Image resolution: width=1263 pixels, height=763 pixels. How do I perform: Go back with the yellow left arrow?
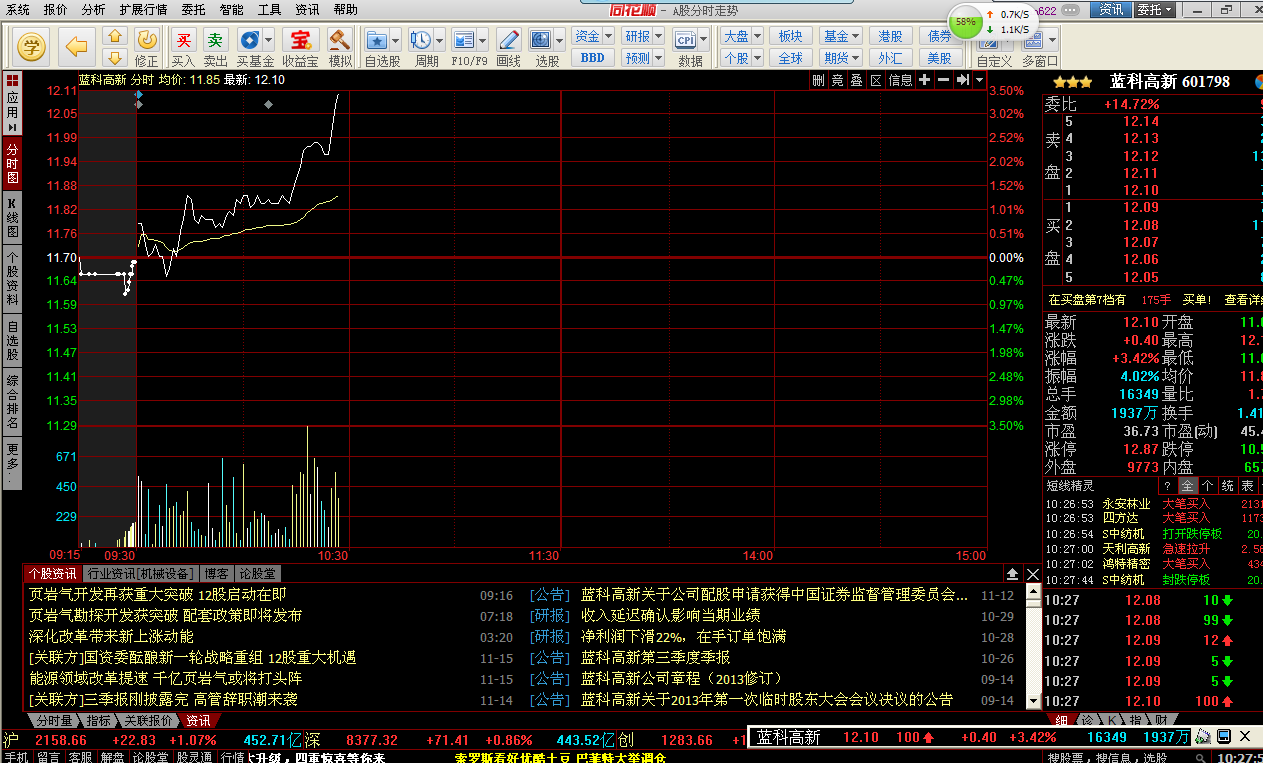[x=76, y=46]
